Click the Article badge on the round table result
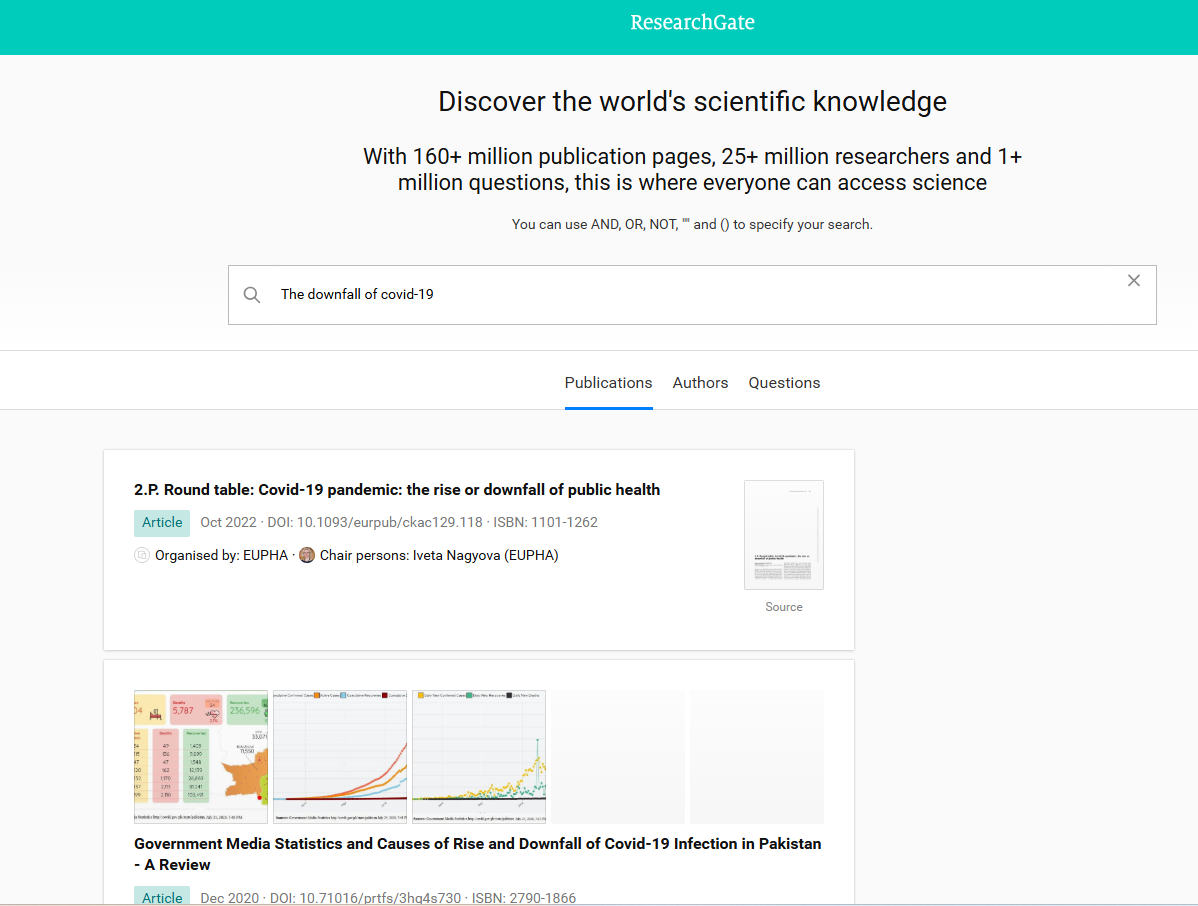Image resolution: width=1198 pixels, height=906 pixels. 161,522
